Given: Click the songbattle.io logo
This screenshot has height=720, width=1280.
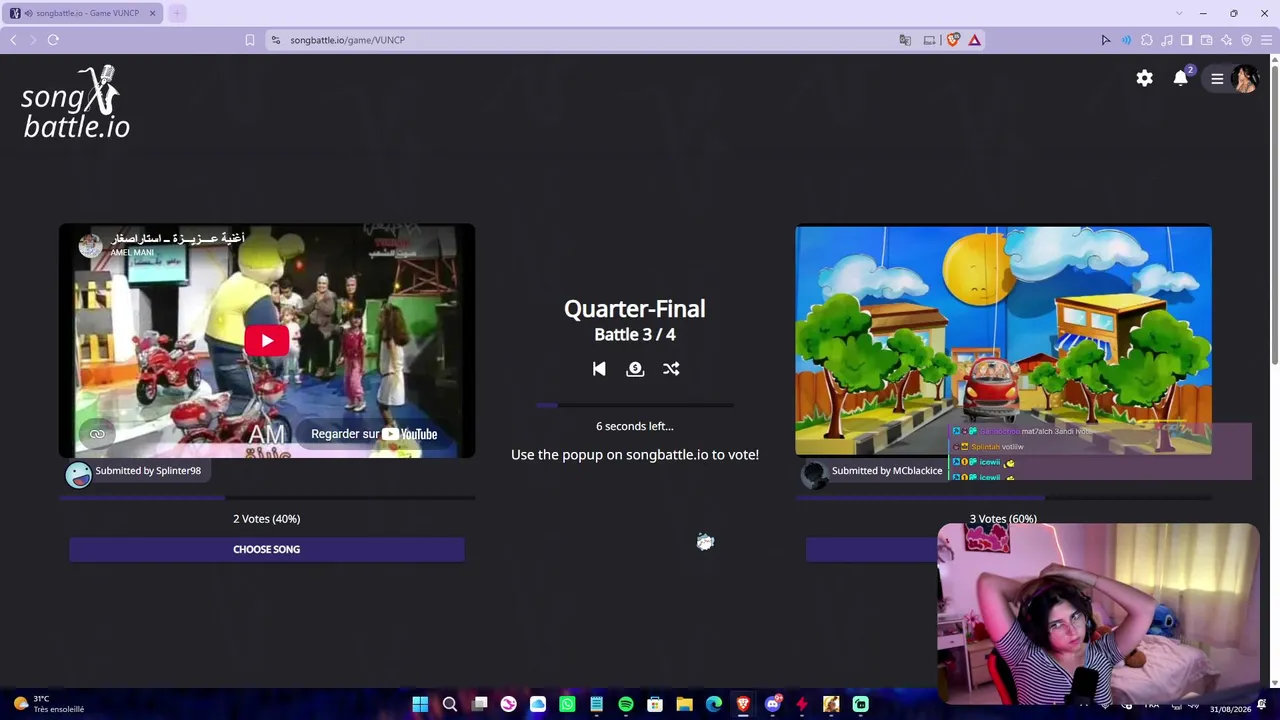Looking at the screenshot, I should pyautogui.click(x=75, y=102).
